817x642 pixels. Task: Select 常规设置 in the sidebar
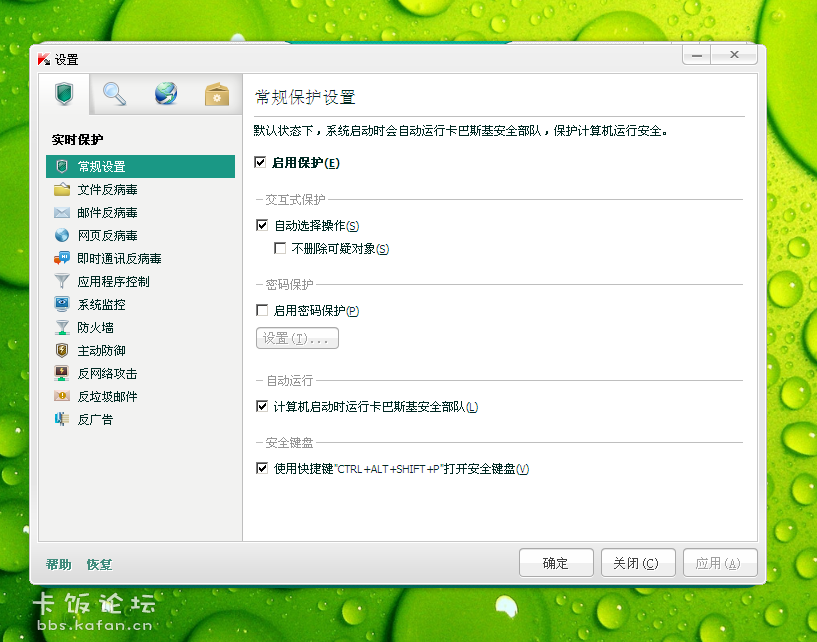tap(140, 166)
